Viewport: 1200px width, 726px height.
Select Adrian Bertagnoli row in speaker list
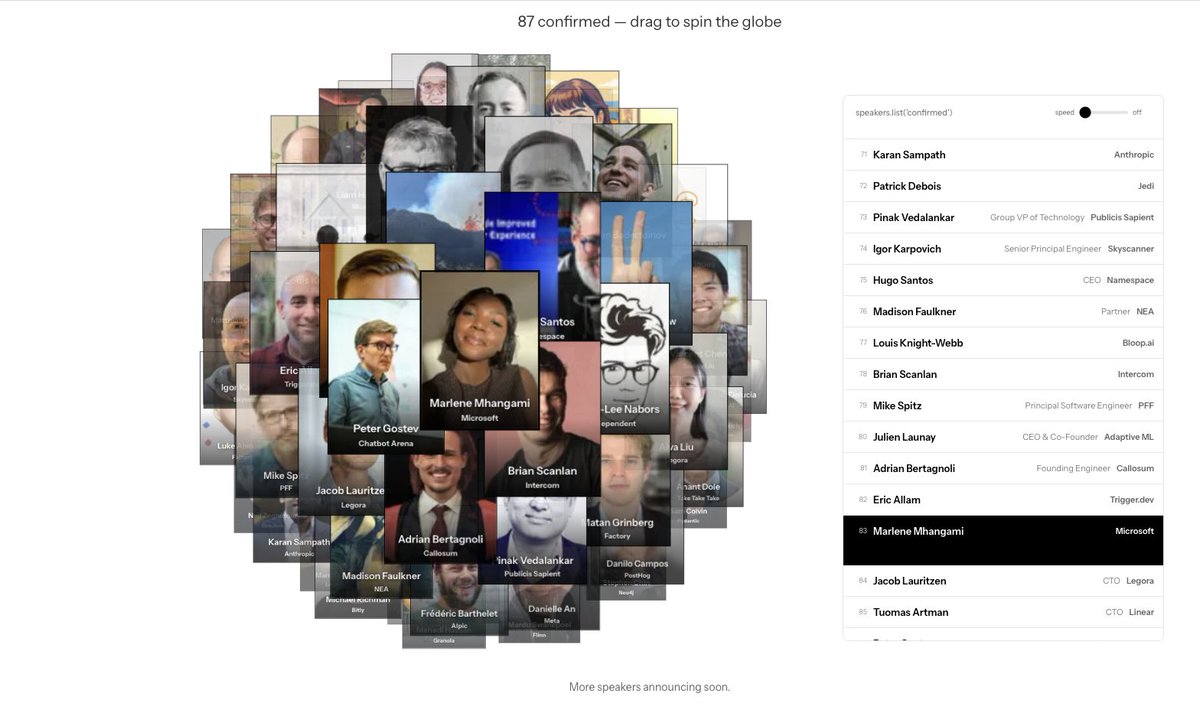pyautogui.click(x=1003, y=468)
